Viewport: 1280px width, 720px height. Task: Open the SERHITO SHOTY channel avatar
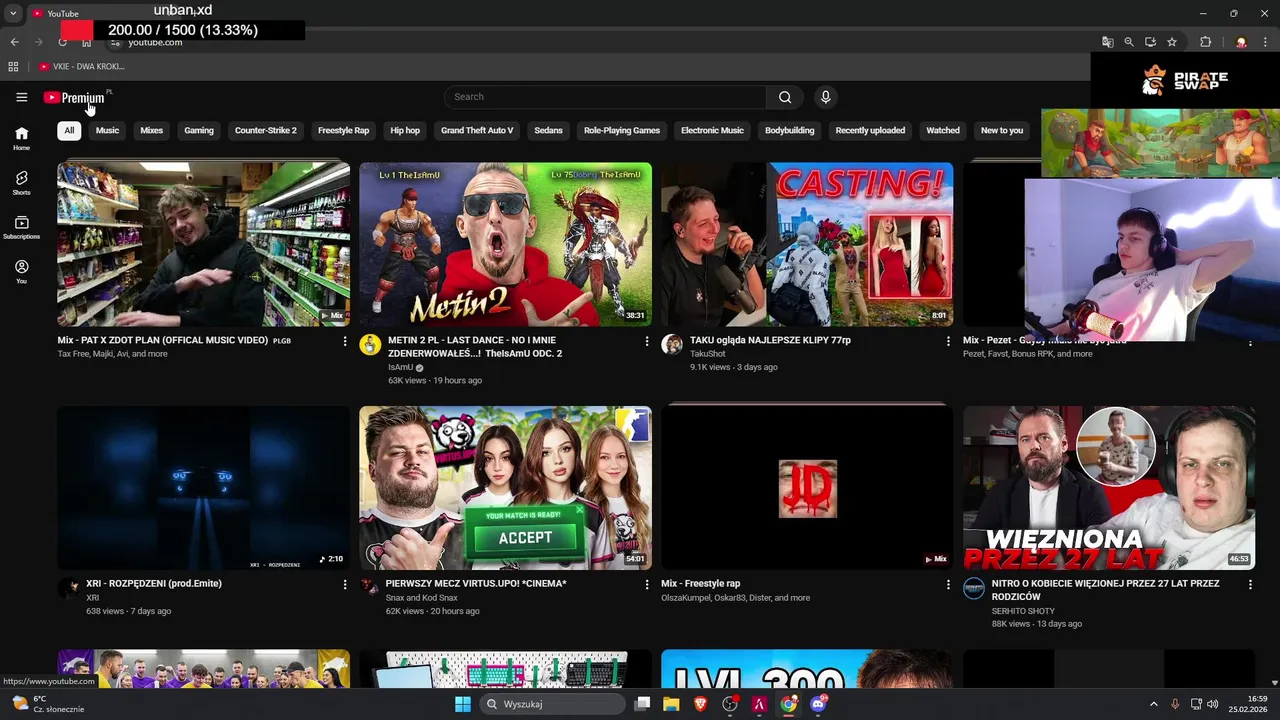pyautogui.click(x=974, y=588)
